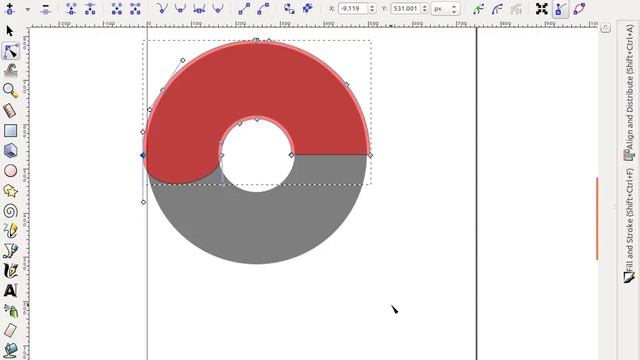The width and height of the screenshot is (640, 360).
Task: Select the Pencil freehand tool
Action: point(10,231)
